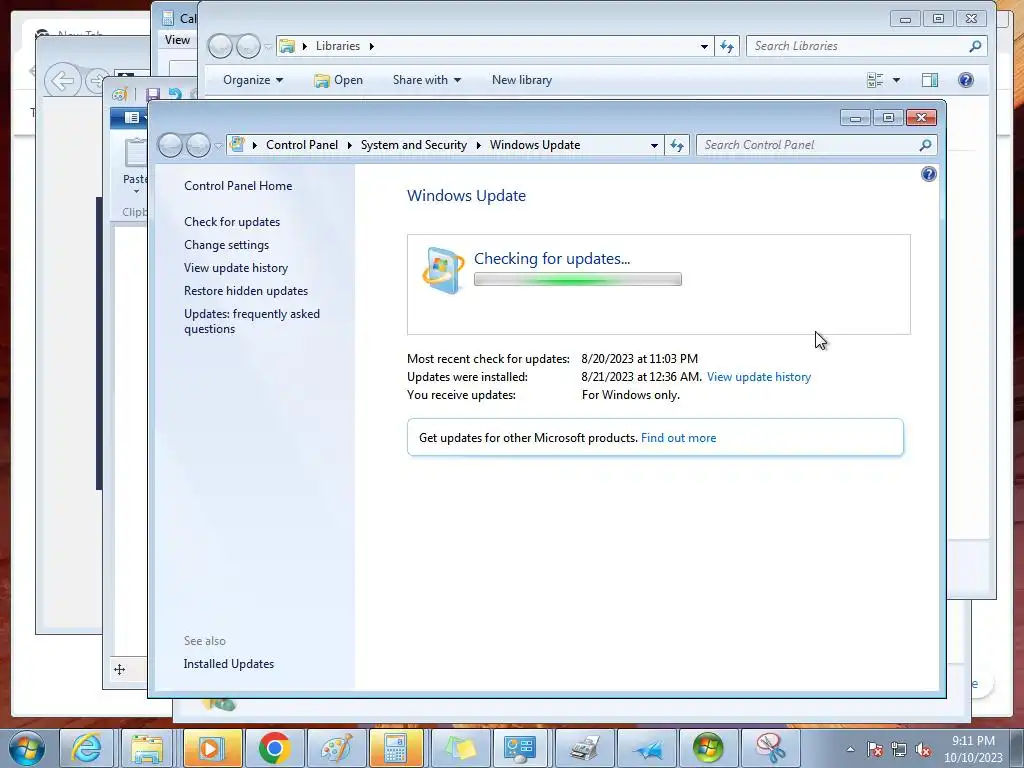This screenshot has width=1024, height=768.
Task: Switch to Google Chrome on the taskbar
Action: [274, 748]
